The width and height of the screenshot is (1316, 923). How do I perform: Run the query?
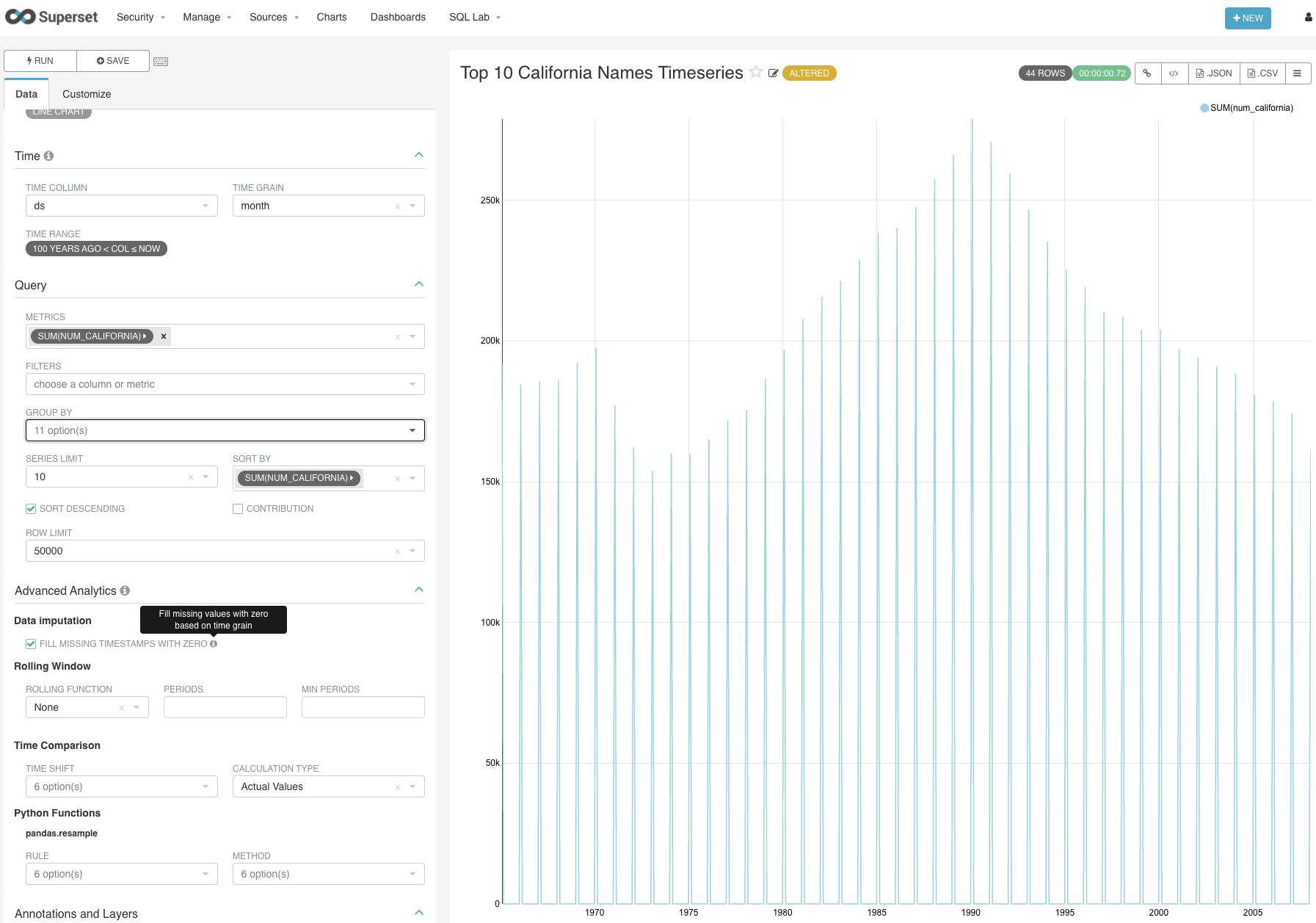(x=40, y=61)
